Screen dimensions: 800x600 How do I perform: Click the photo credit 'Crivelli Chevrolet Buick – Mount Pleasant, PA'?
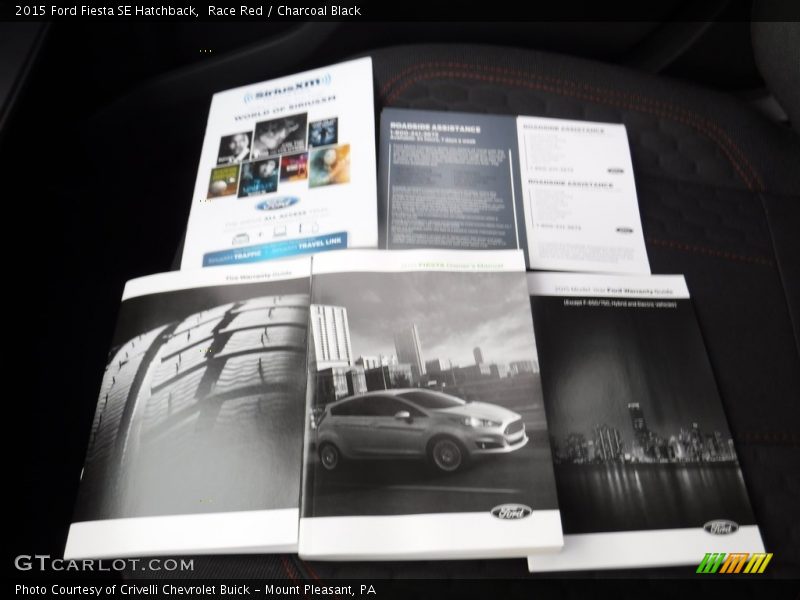tap(248, 589)
